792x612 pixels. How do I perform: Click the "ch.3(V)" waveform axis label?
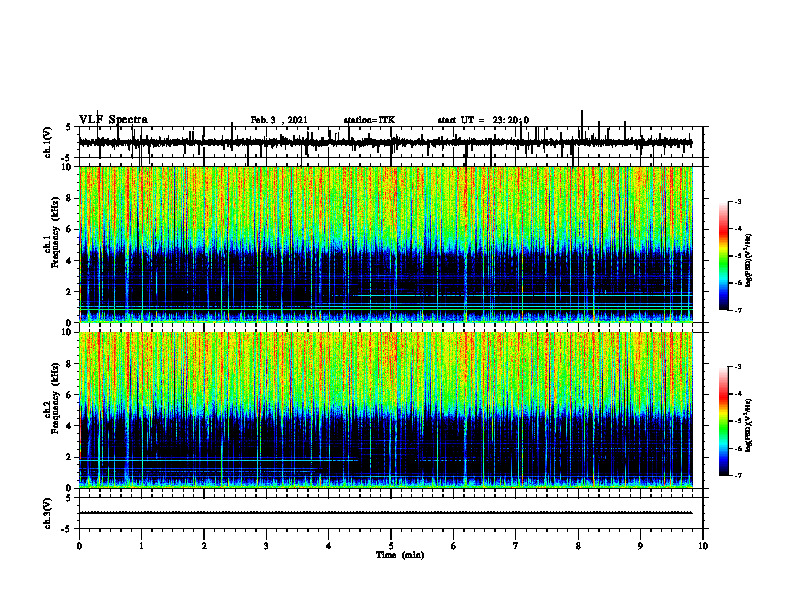pos(48,514)
